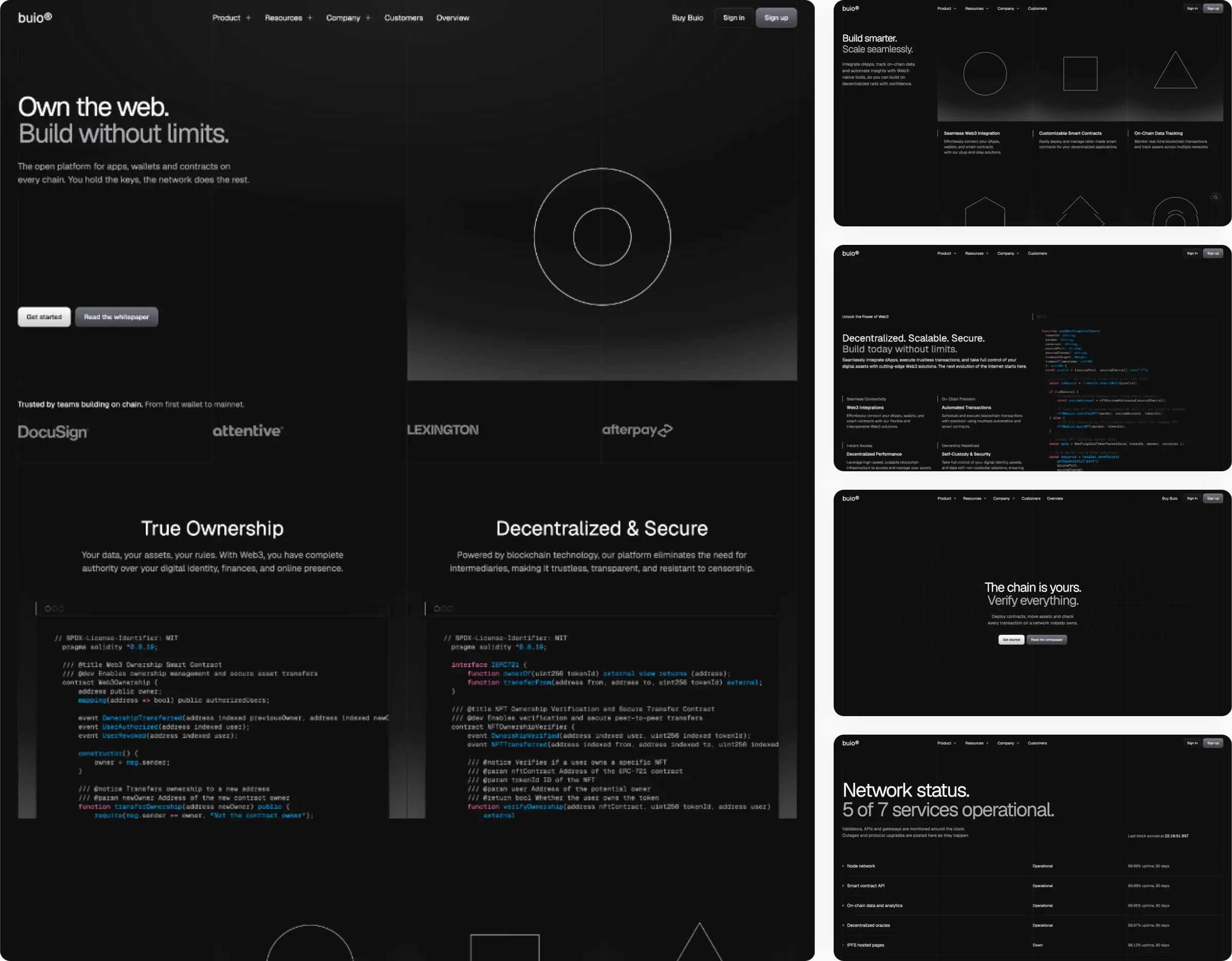Image resolution: width=1232 pixels, height=961 pixels.
Task: Open Overview in main page navigation
Action: (x=453, y=18)
